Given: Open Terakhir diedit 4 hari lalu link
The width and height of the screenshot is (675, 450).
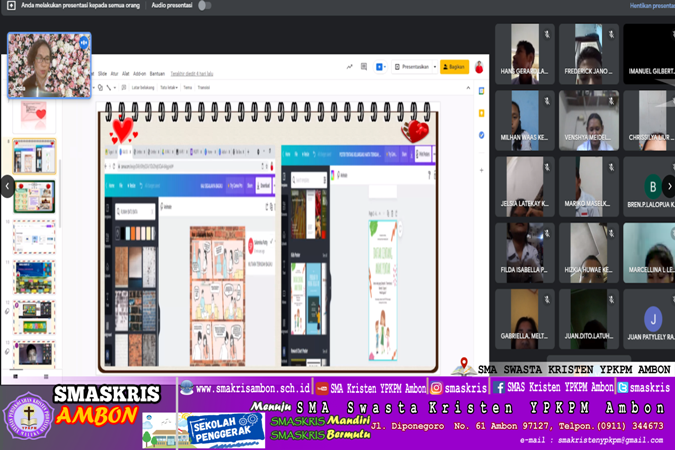Looking at the screenshot, I should pos(192,74).
